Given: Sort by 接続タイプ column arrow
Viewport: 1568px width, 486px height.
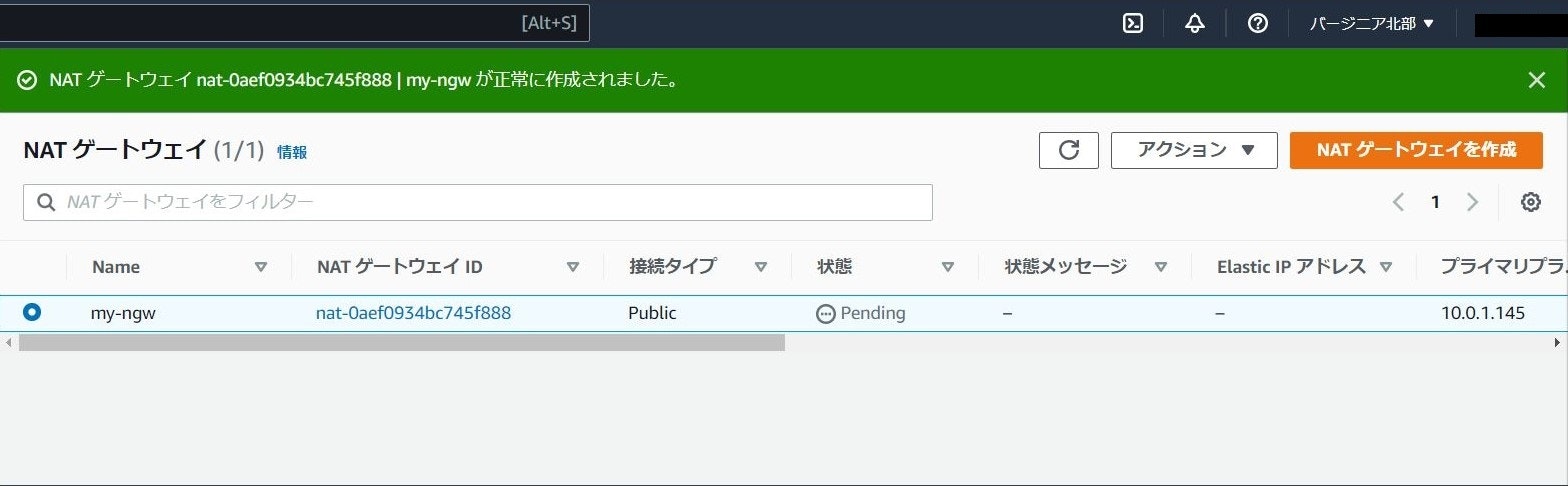Looking at the screenshot, I should pyautogui.click(x=761, y=267).
